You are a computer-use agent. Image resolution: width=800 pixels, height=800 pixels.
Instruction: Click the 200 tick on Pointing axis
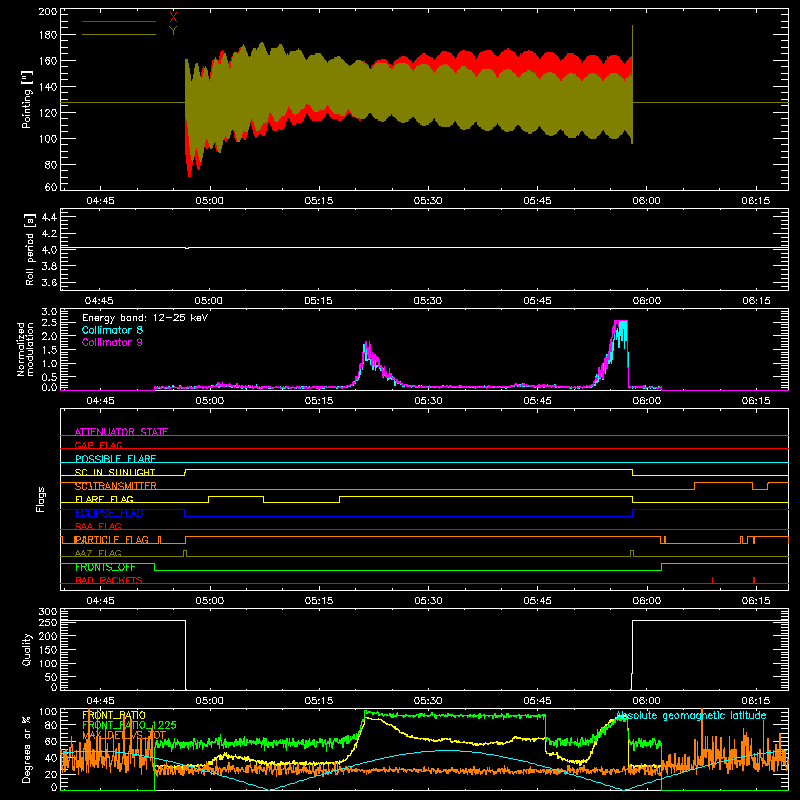click(x=48, y=11)
